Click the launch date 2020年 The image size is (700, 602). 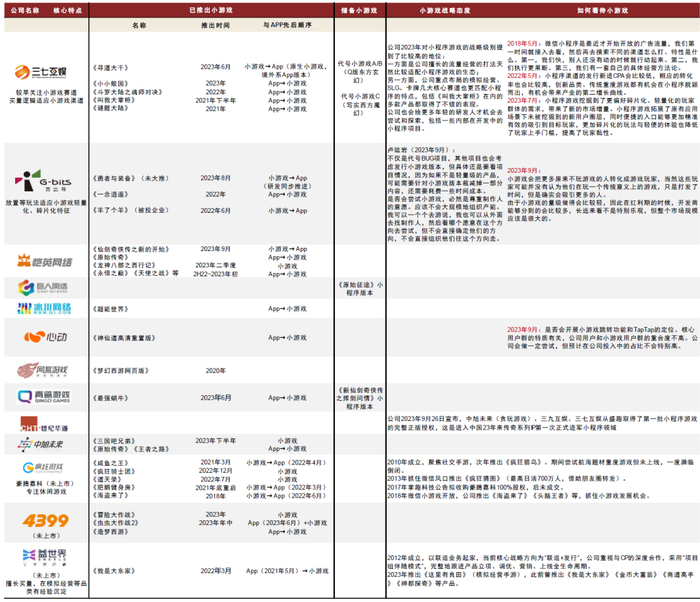click(215, 371)
